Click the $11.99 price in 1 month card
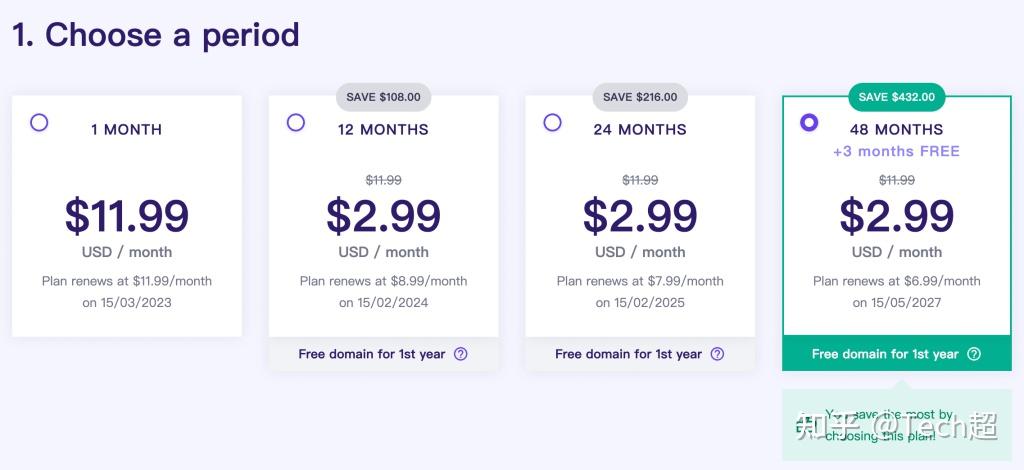 pyautogui.click(x=127, y=215)
